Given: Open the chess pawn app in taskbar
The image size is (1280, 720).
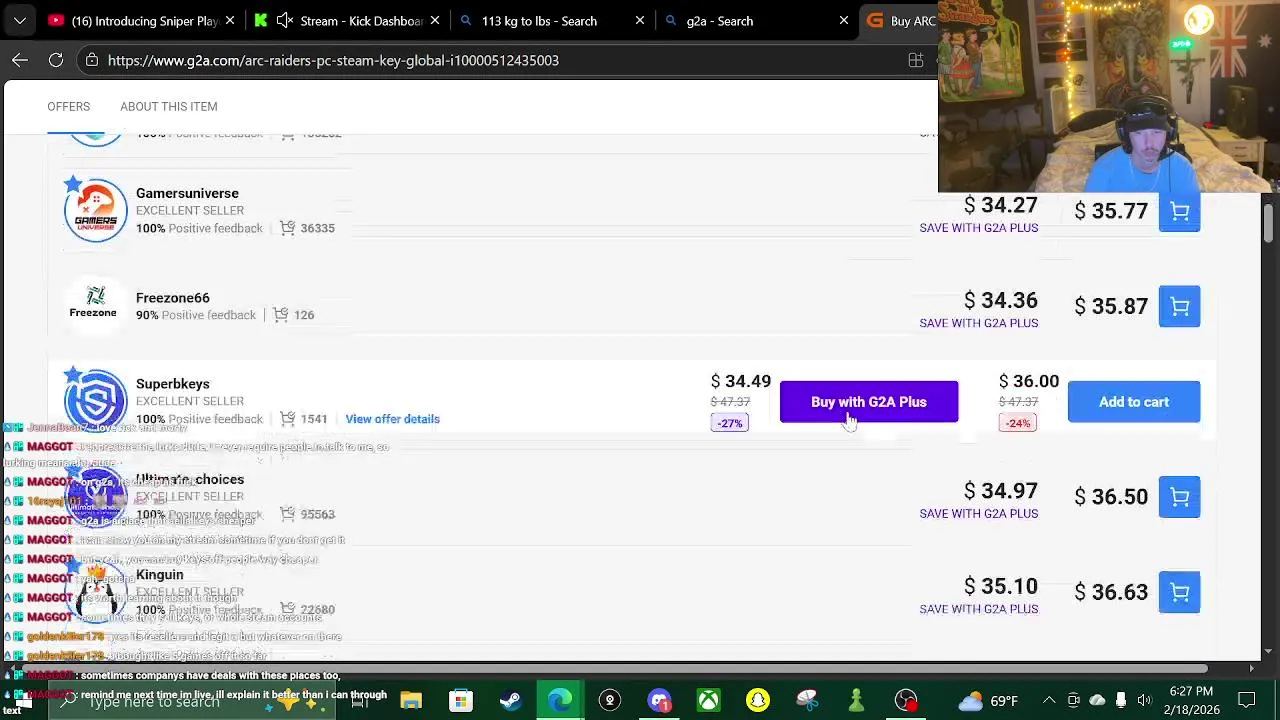Looking at the screenshot, I should coord(856,700).
